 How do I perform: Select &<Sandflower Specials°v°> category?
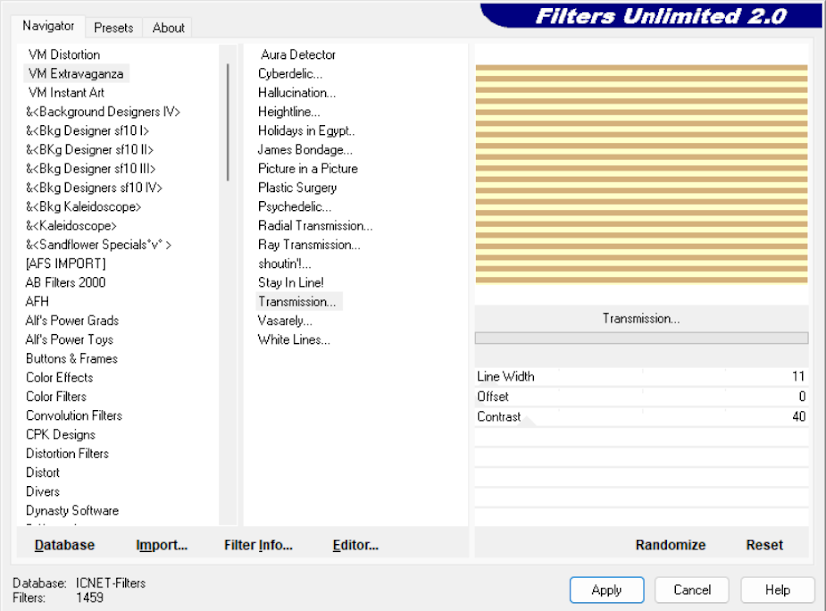pyautogui.click(x=99, y=244)
